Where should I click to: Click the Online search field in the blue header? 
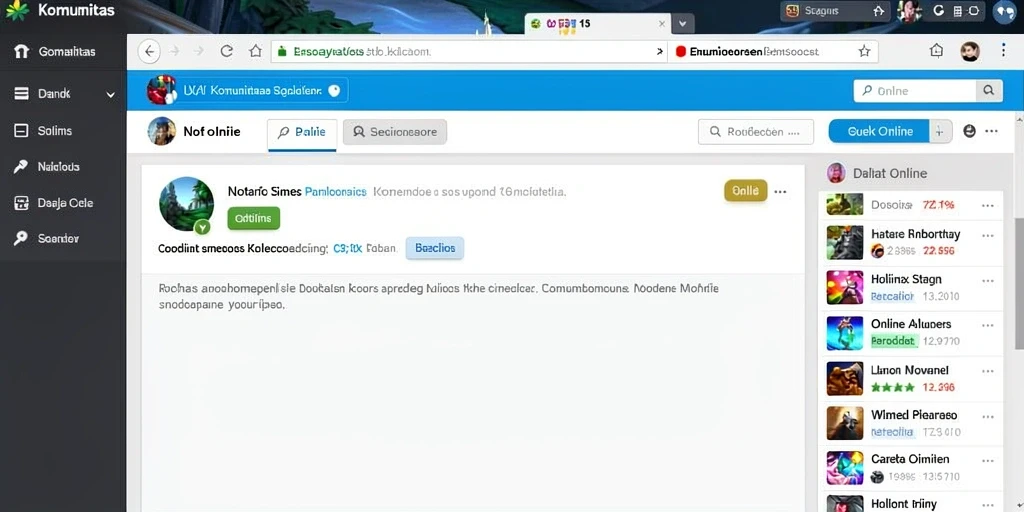[x=914, y=91]
